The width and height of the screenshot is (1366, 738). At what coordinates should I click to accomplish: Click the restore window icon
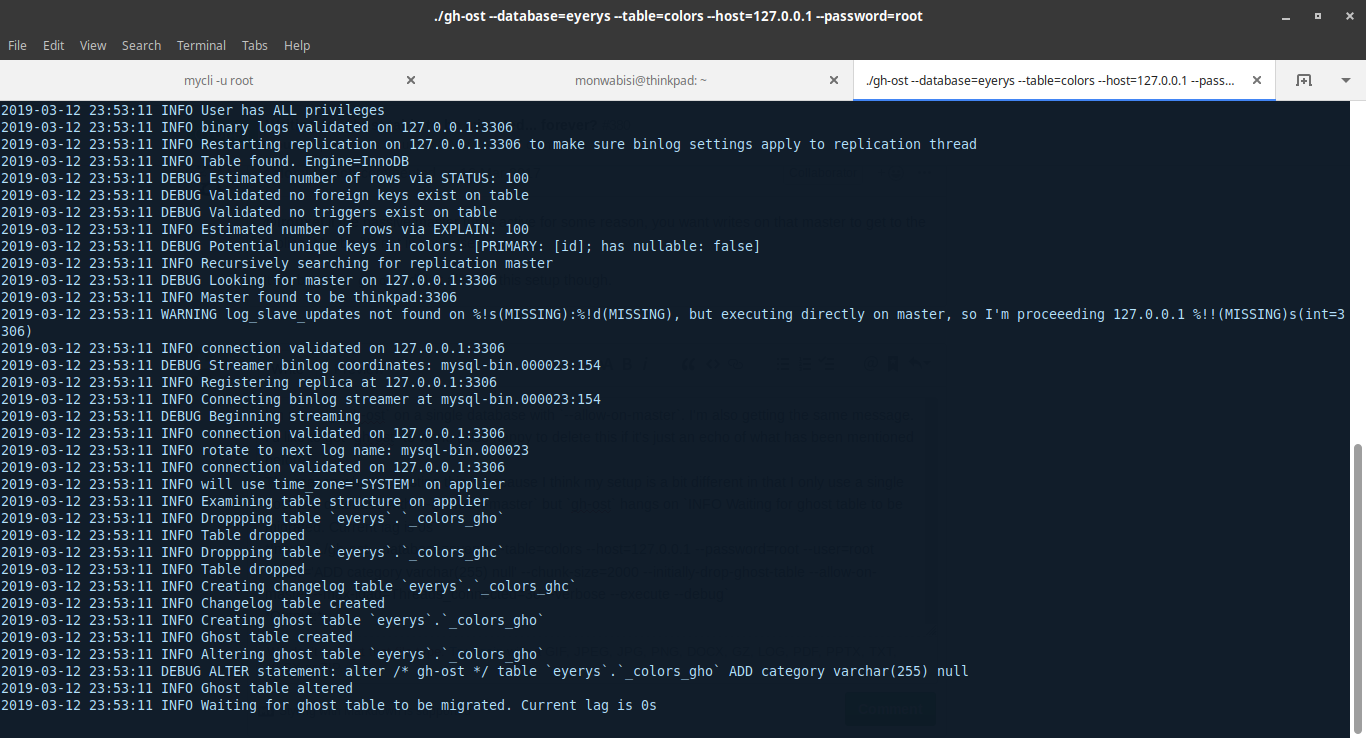pos(1317,16)
